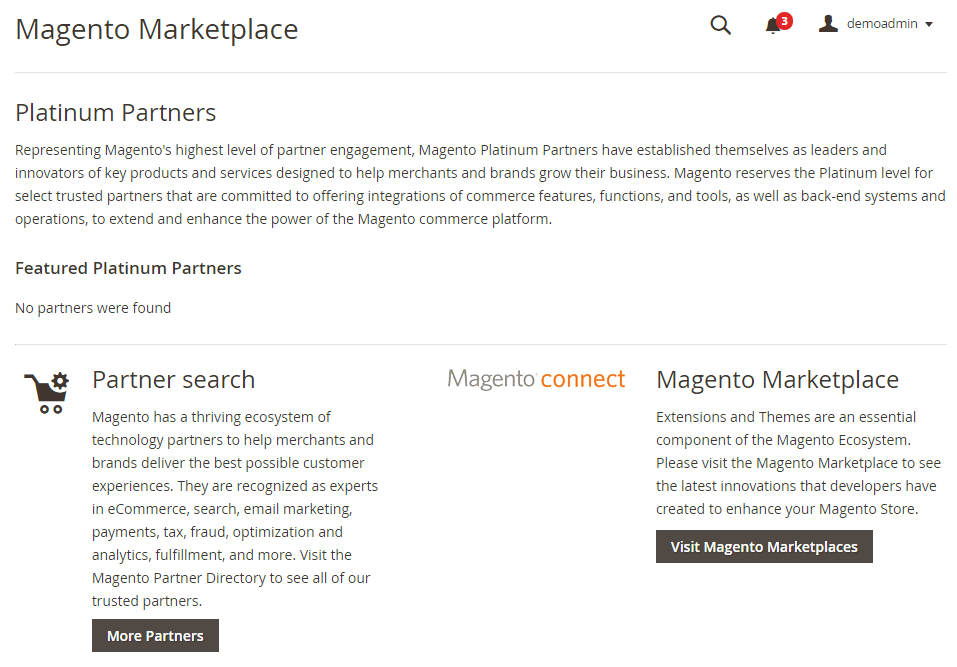Click the Magento Connect logo
Viewport: 957px width, 667px height.
(x=536, y=379)
